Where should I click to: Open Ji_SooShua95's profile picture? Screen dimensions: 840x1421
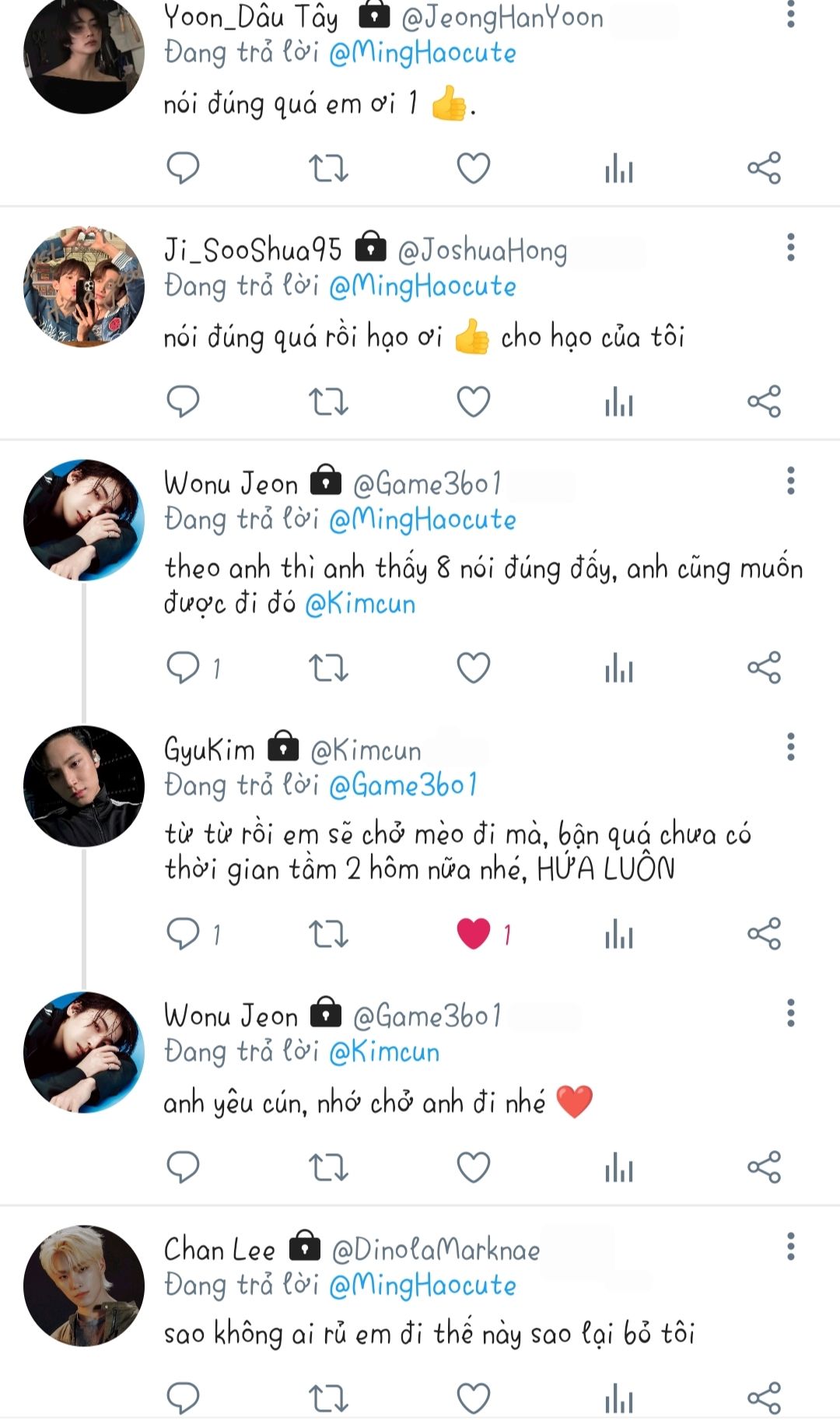[x=84, y=286]
